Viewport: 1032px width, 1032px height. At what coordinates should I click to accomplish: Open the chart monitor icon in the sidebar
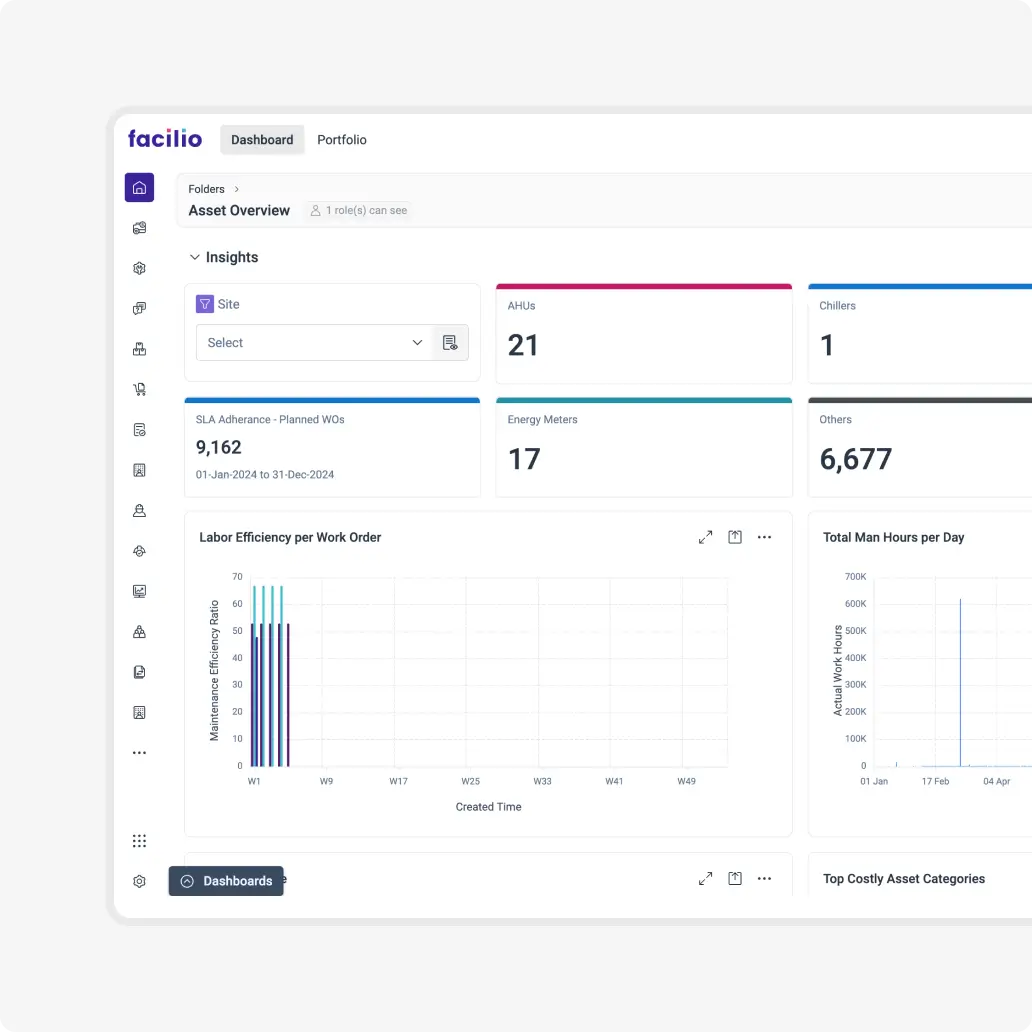(x=139, y=591)
